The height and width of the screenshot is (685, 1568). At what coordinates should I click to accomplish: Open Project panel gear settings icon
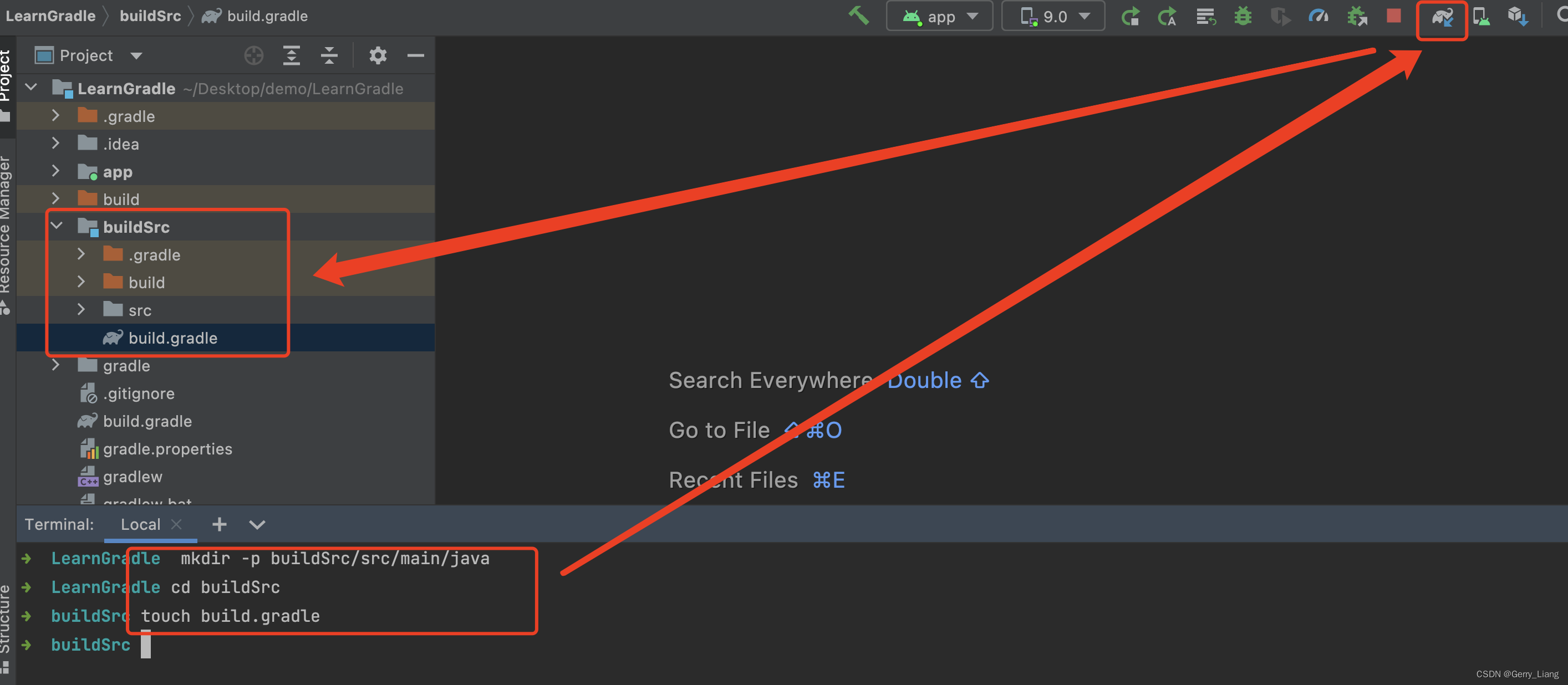tap(378, 55)
